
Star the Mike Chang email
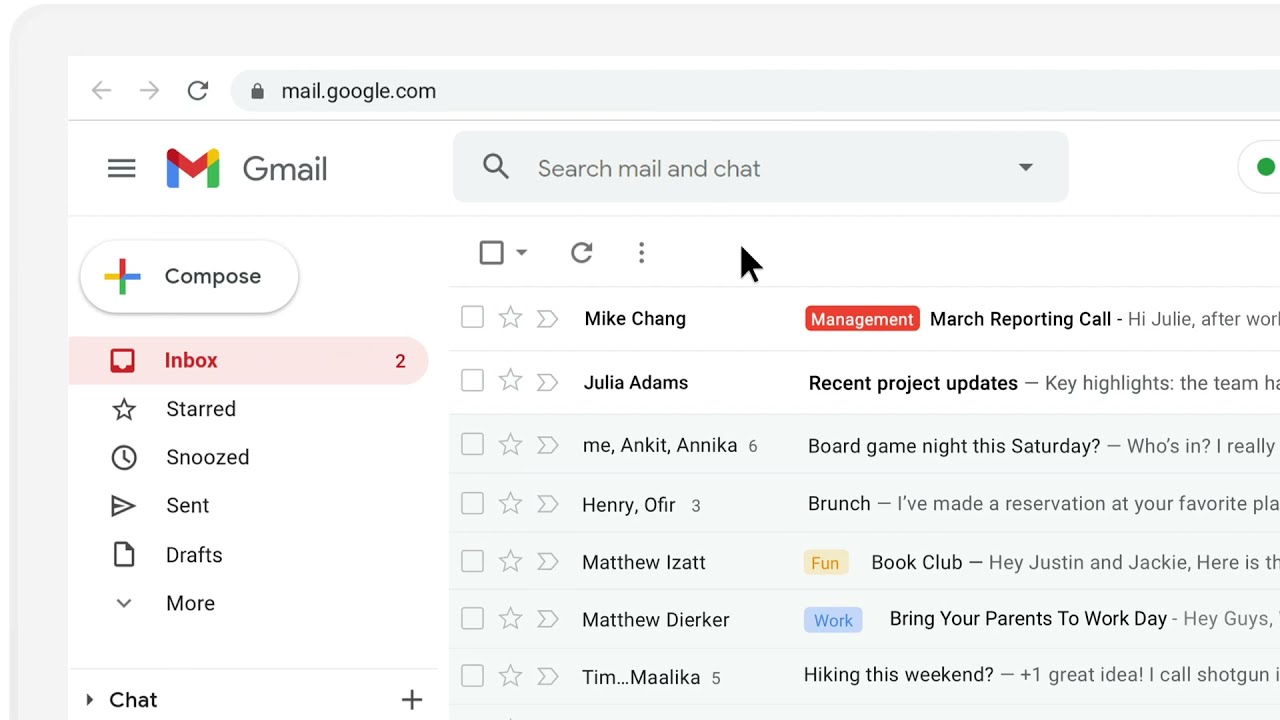click(x=510, y=318)
